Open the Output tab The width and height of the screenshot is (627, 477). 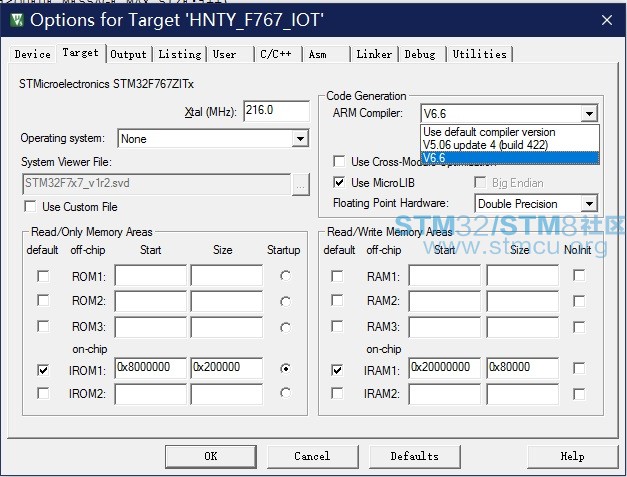[128, 54]
